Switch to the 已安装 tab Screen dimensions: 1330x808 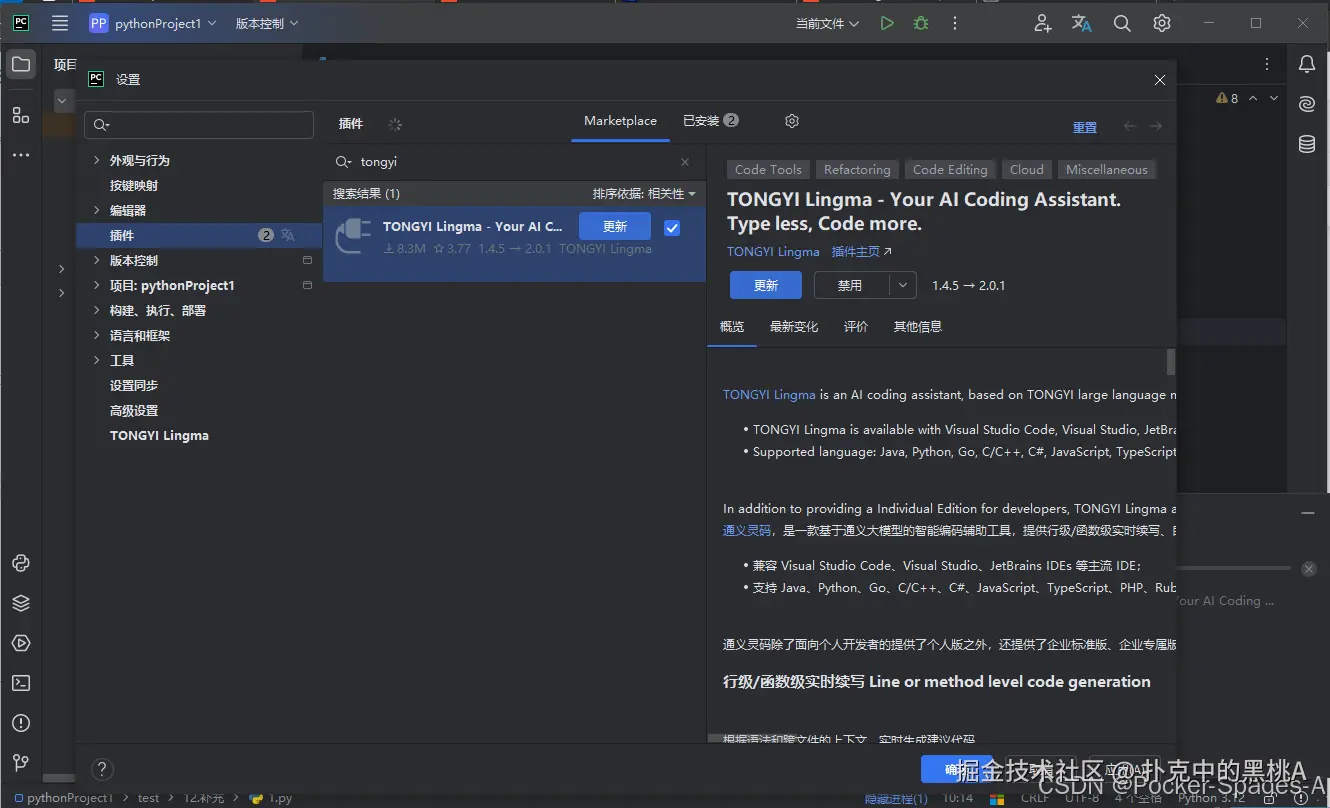coord(710,121)
